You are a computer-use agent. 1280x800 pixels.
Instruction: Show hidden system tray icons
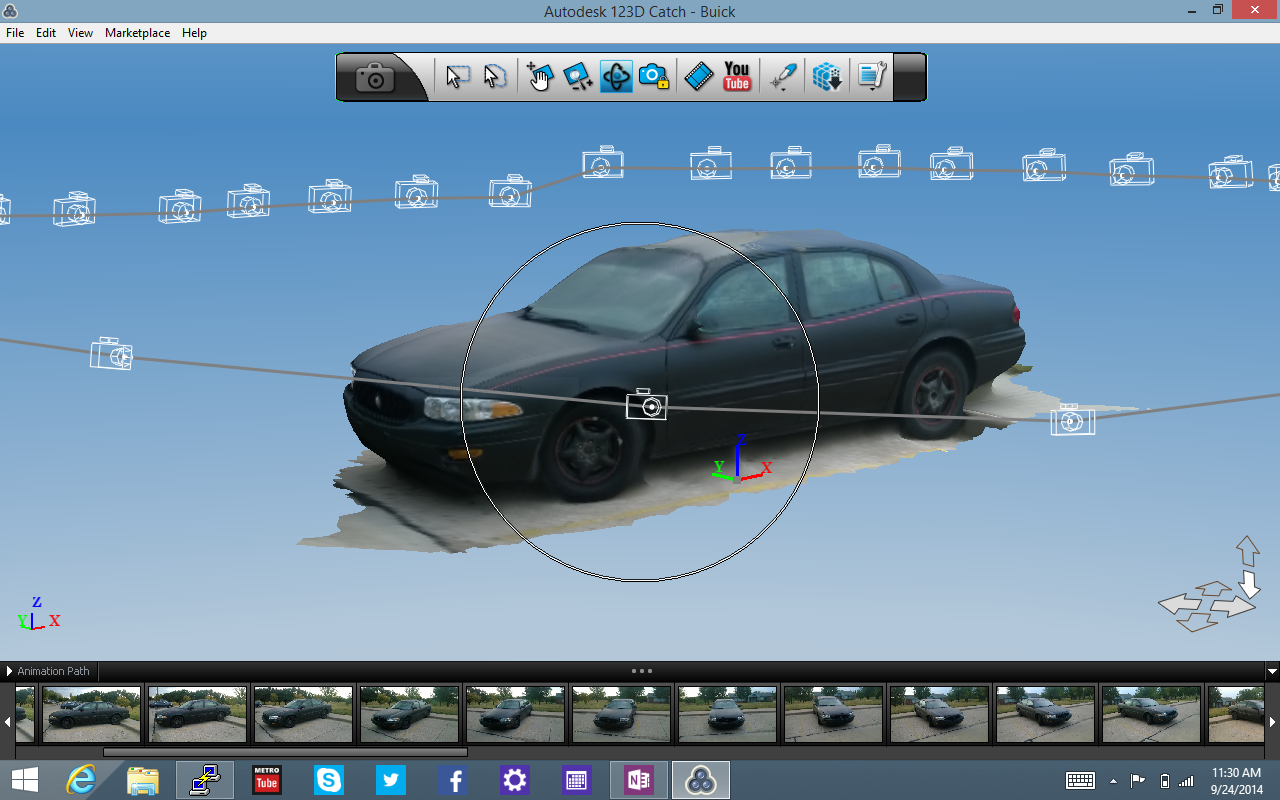coord(1113,781)
